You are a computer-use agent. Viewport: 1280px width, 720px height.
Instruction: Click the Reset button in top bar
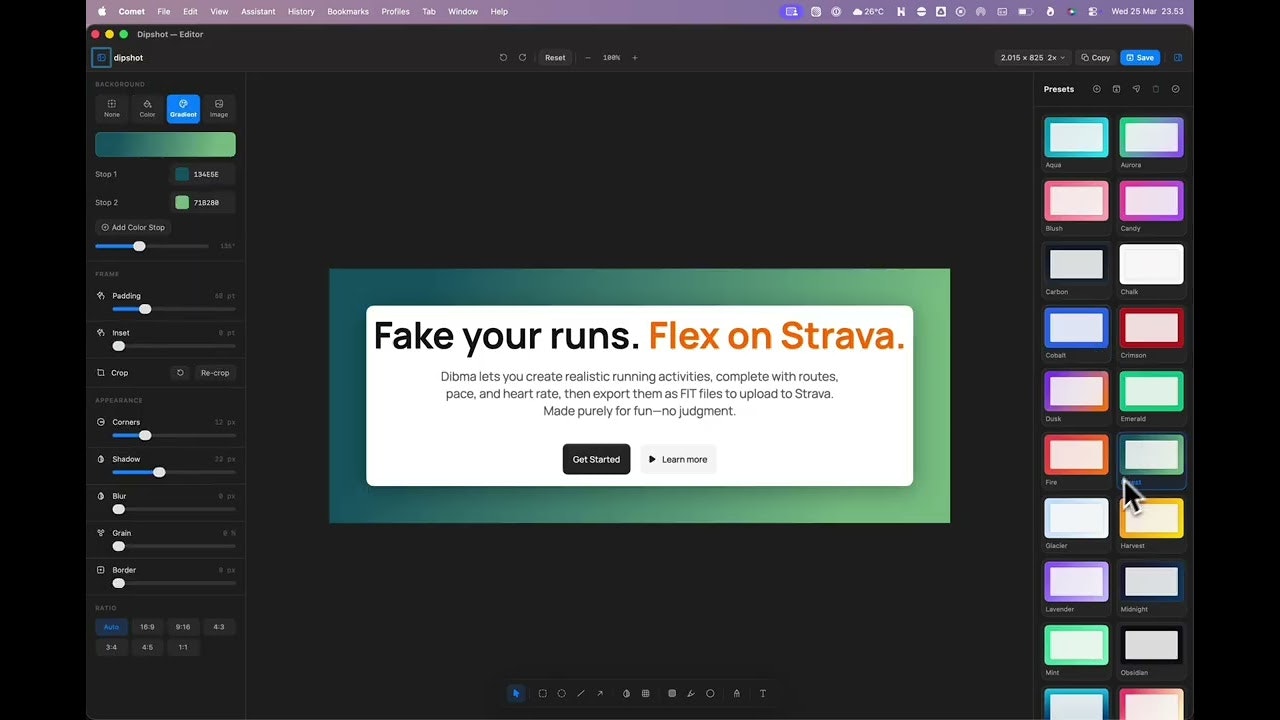(x=555, y=57)
